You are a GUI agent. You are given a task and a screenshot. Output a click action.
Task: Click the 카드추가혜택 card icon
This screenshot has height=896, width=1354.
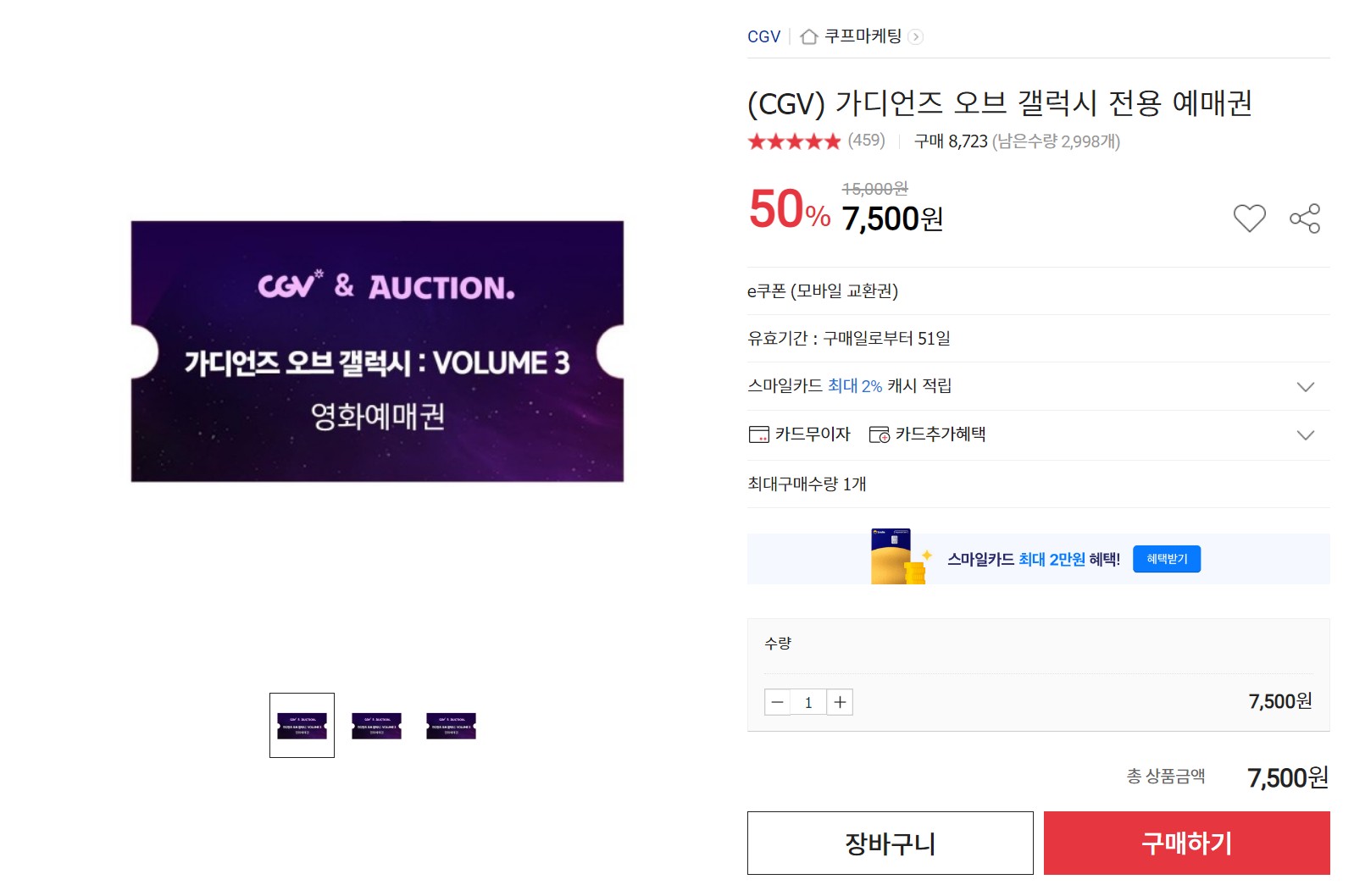[x=880, y=434]
